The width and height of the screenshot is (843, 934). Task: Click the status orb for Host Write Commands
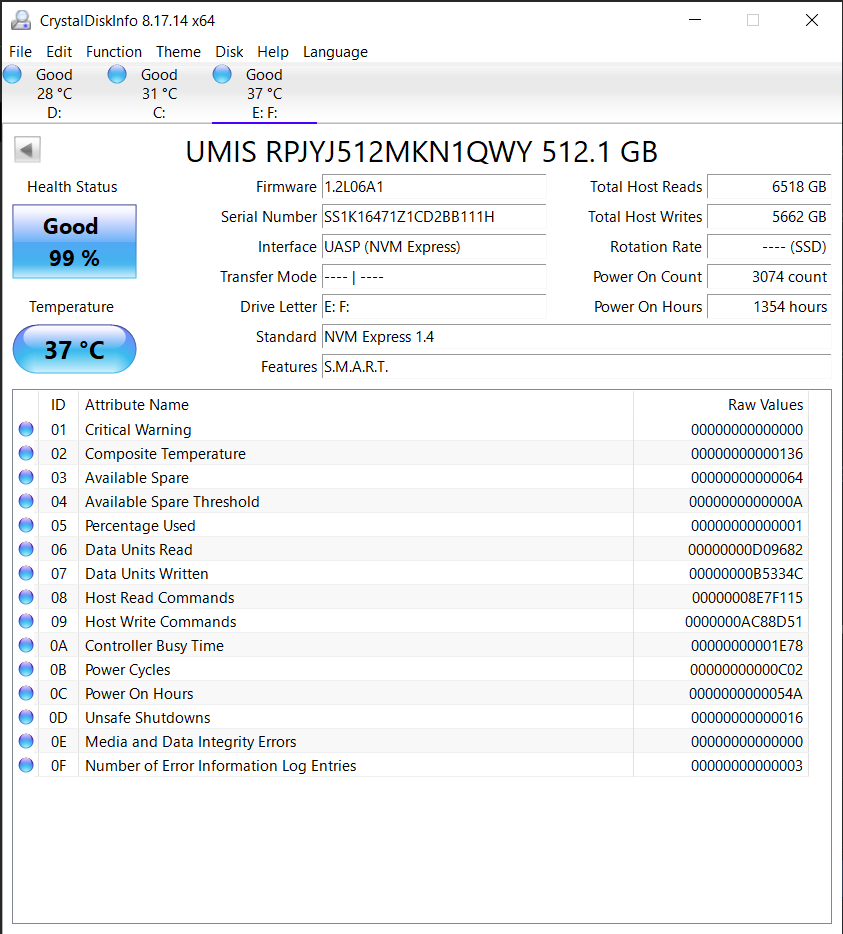26,621
